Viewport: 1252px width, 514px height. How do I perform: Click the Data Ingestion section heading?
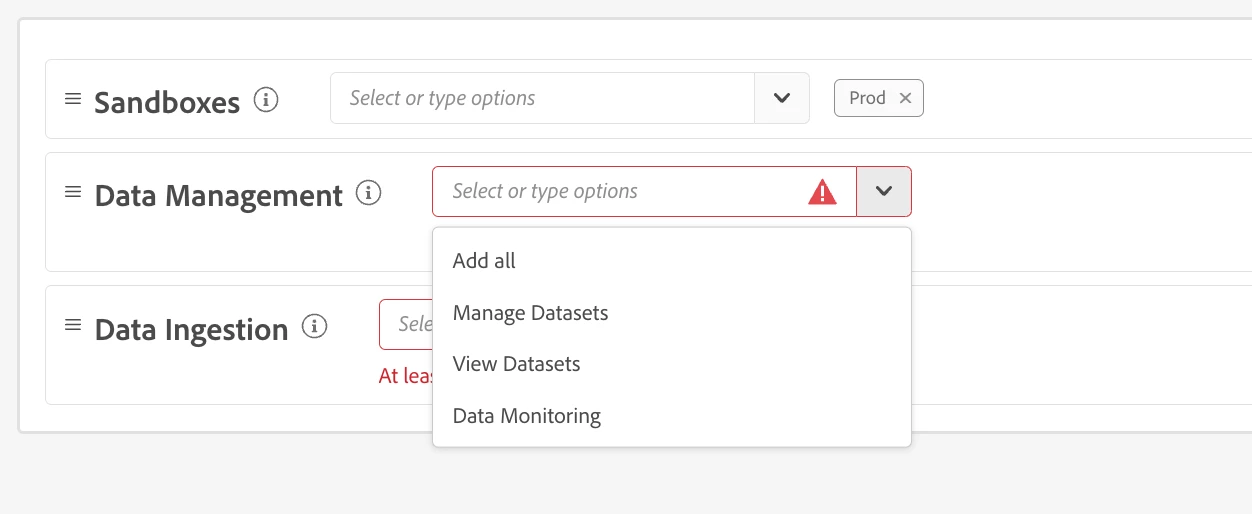[x=191, y=329]
